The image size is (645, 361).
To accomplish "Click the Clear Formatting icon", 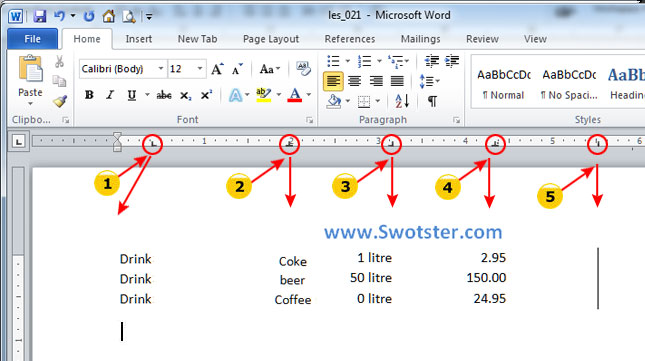I will point(303,69).
